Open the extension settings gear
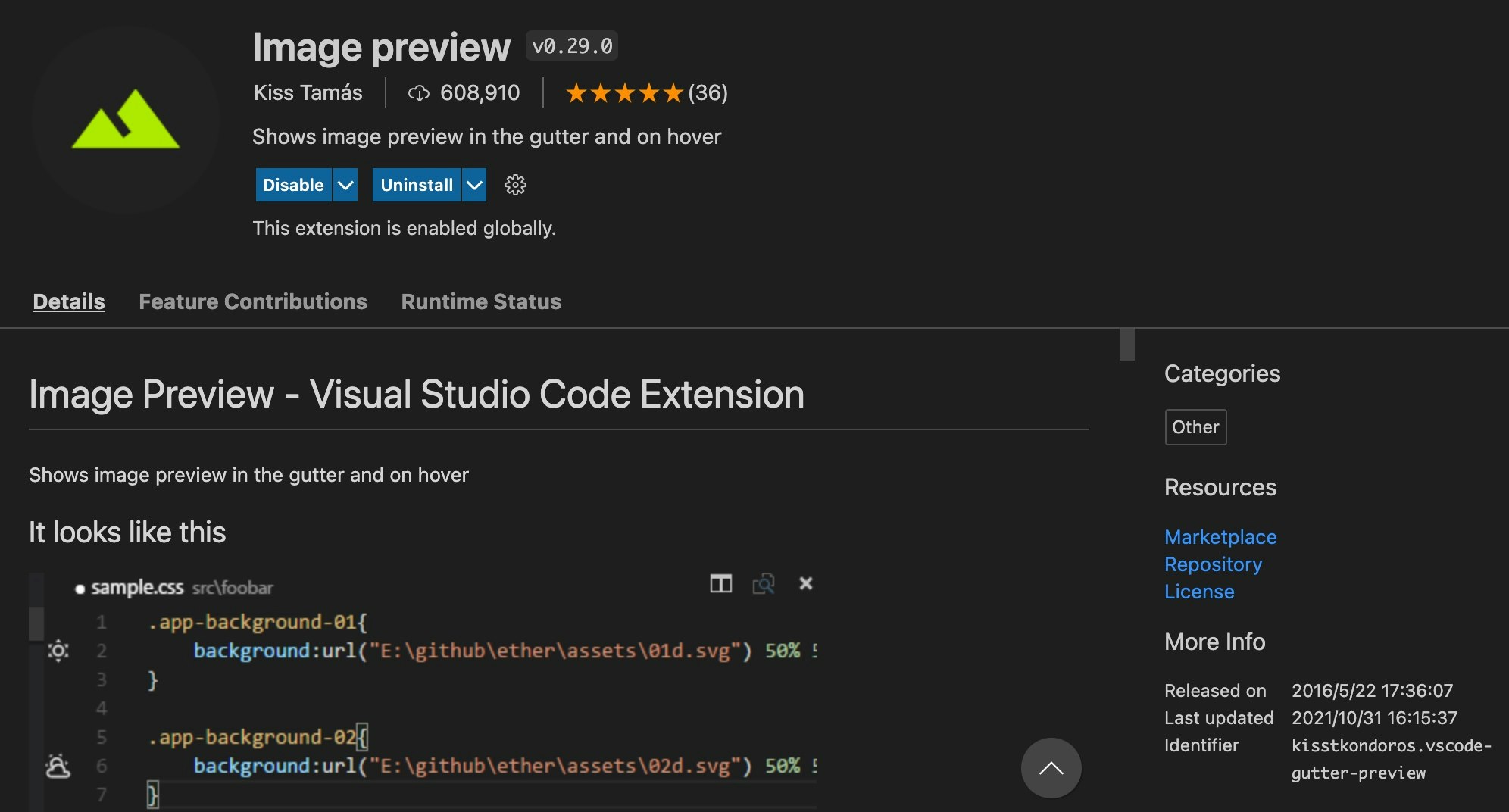1509x812 pixels. click(x=515, y=185)
